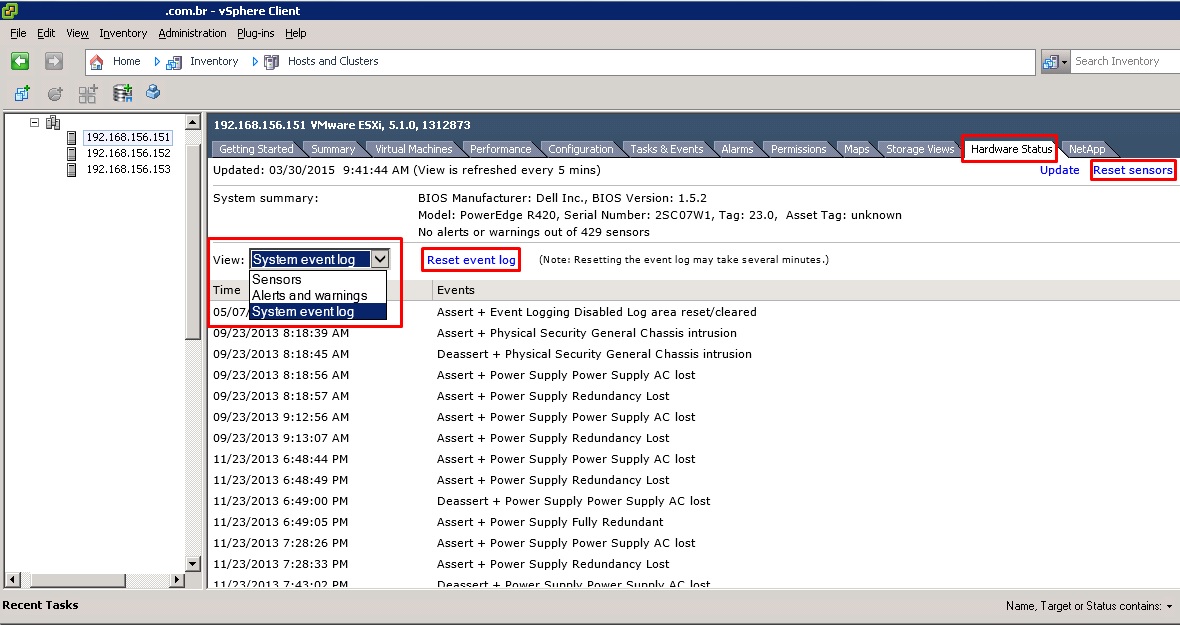The image size is (1180, 625).
Task: Click the Reset event log link
Action: tap(471, 260)
